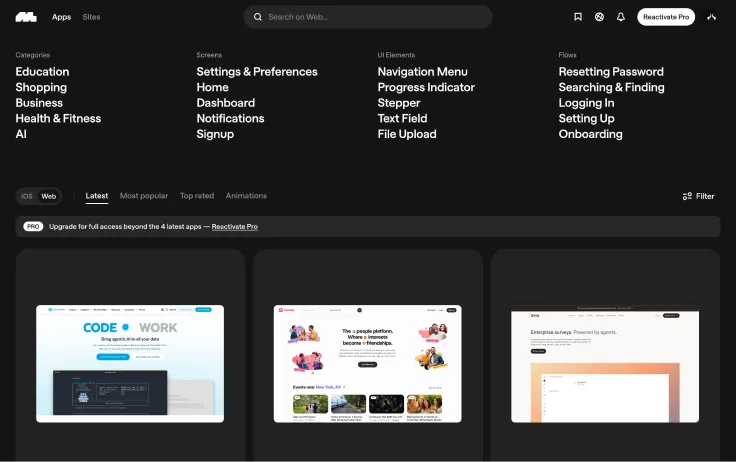
Task: Browse Notifications screens
Action: (x=230, y=118)
